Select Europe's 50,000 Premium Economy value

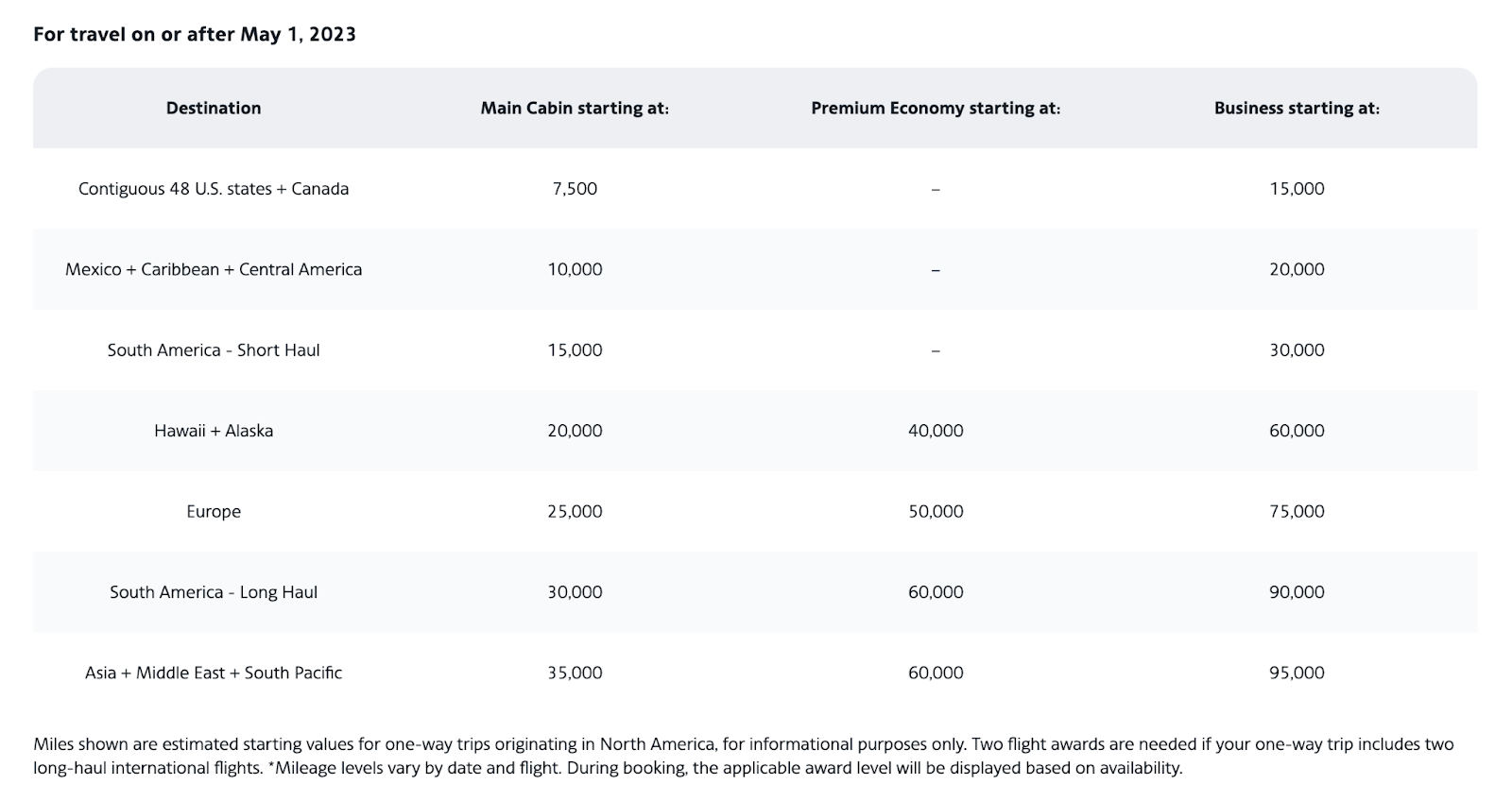[x=936, y=512]
